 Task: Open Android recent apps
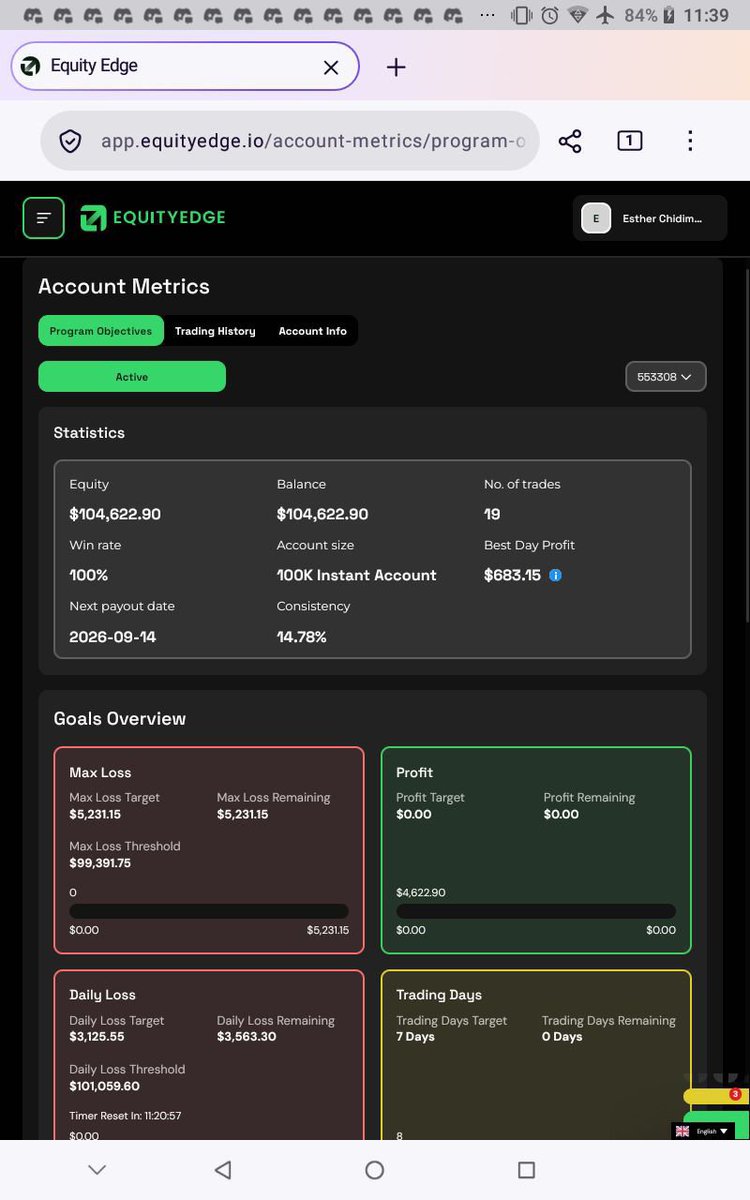click(526, 1170)
